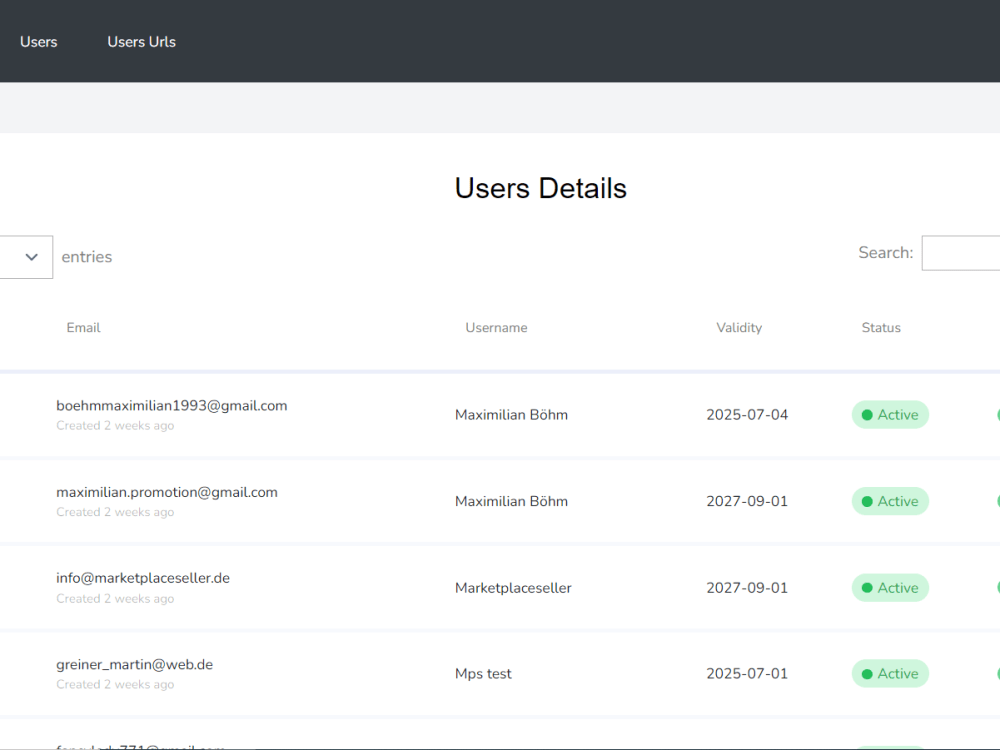Toggle Active status for the Mps test user
1000x750 pixels.
[890, 673]
